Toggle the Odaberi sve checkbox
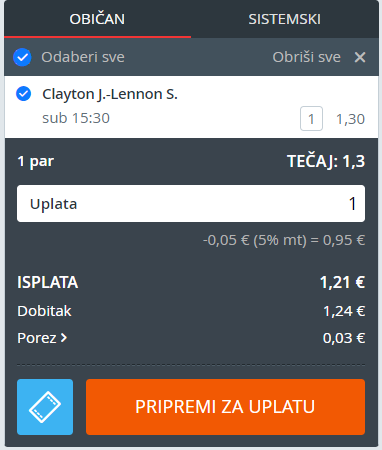 (22, 57)
